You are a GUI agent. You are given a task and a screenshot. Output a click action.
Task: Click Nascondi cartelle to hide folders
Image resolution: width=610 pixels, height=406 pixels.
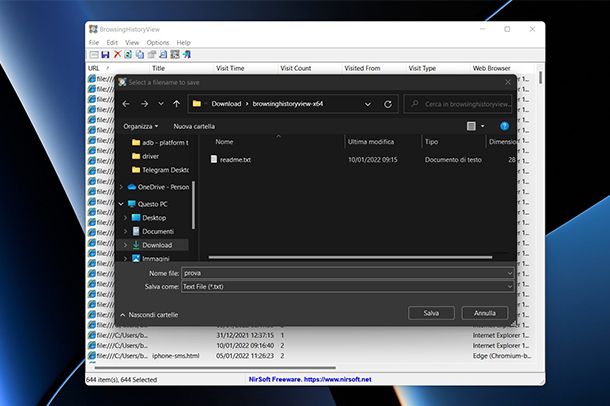click(x=149, y=315)
